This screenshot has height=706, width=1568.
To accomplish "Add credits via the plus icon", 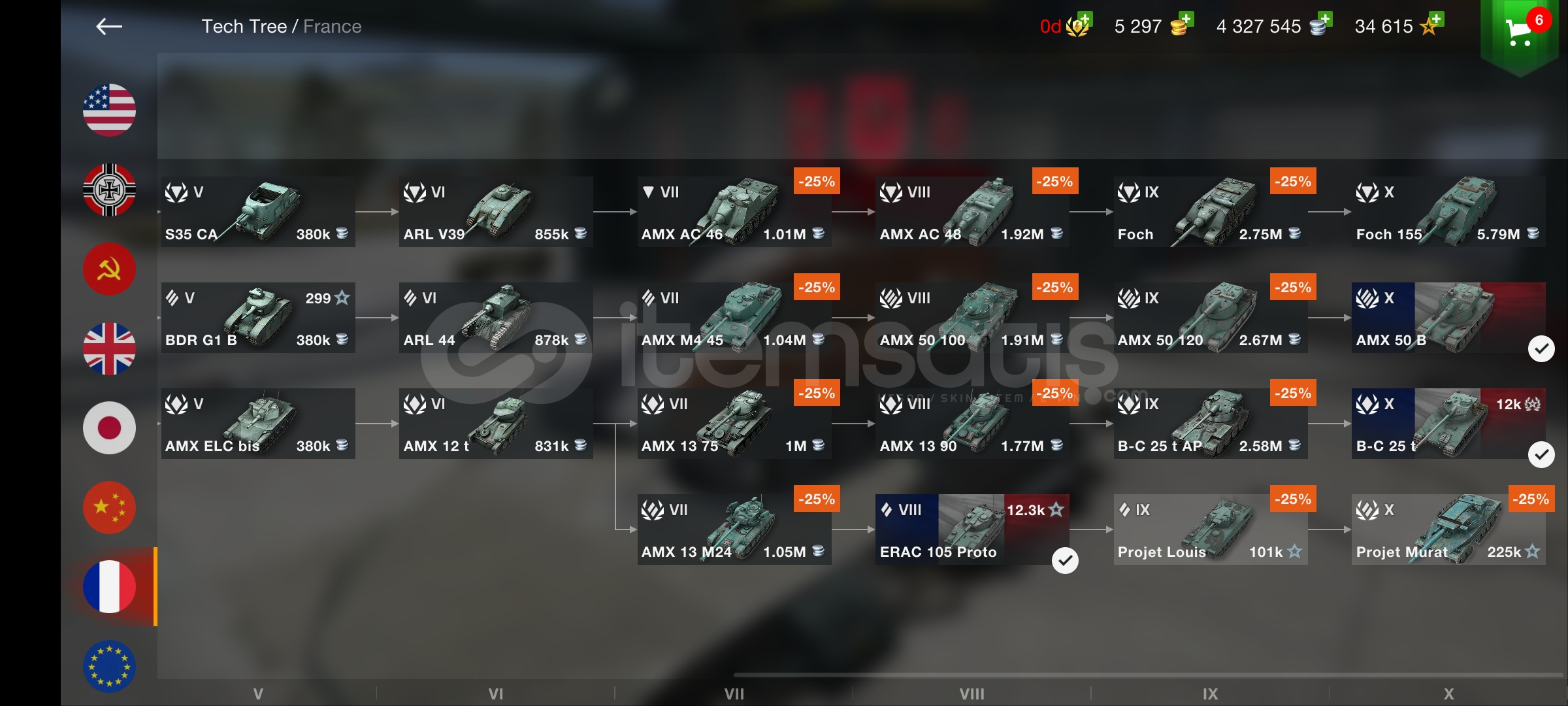I will click(1324, 19).
